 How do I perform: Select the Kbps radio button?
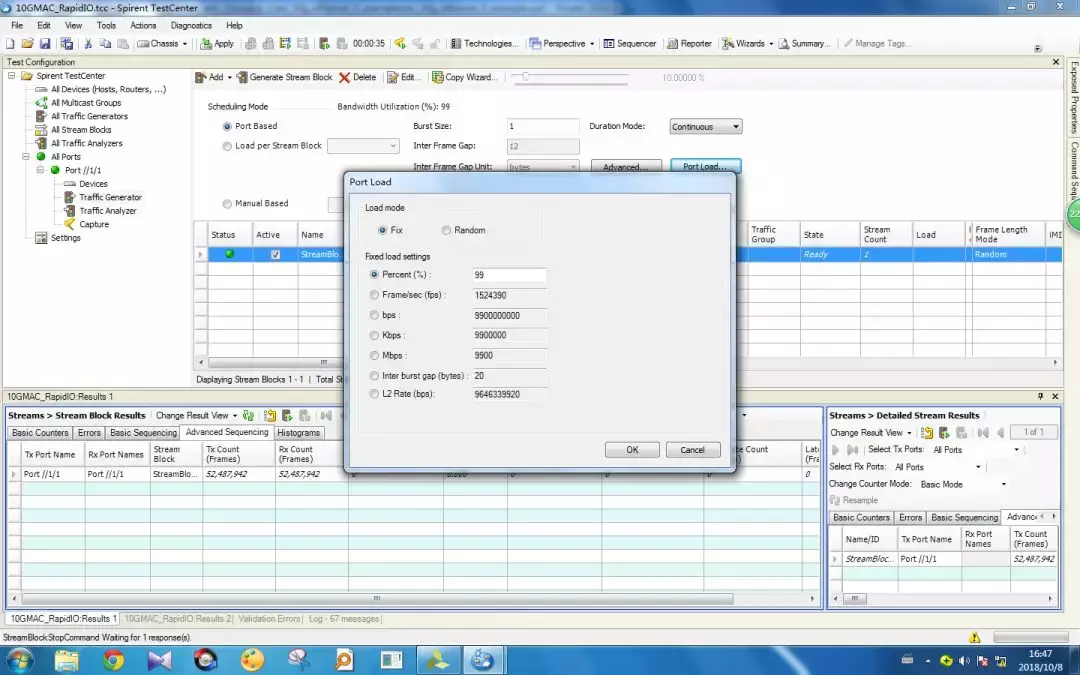pos(374,335)
